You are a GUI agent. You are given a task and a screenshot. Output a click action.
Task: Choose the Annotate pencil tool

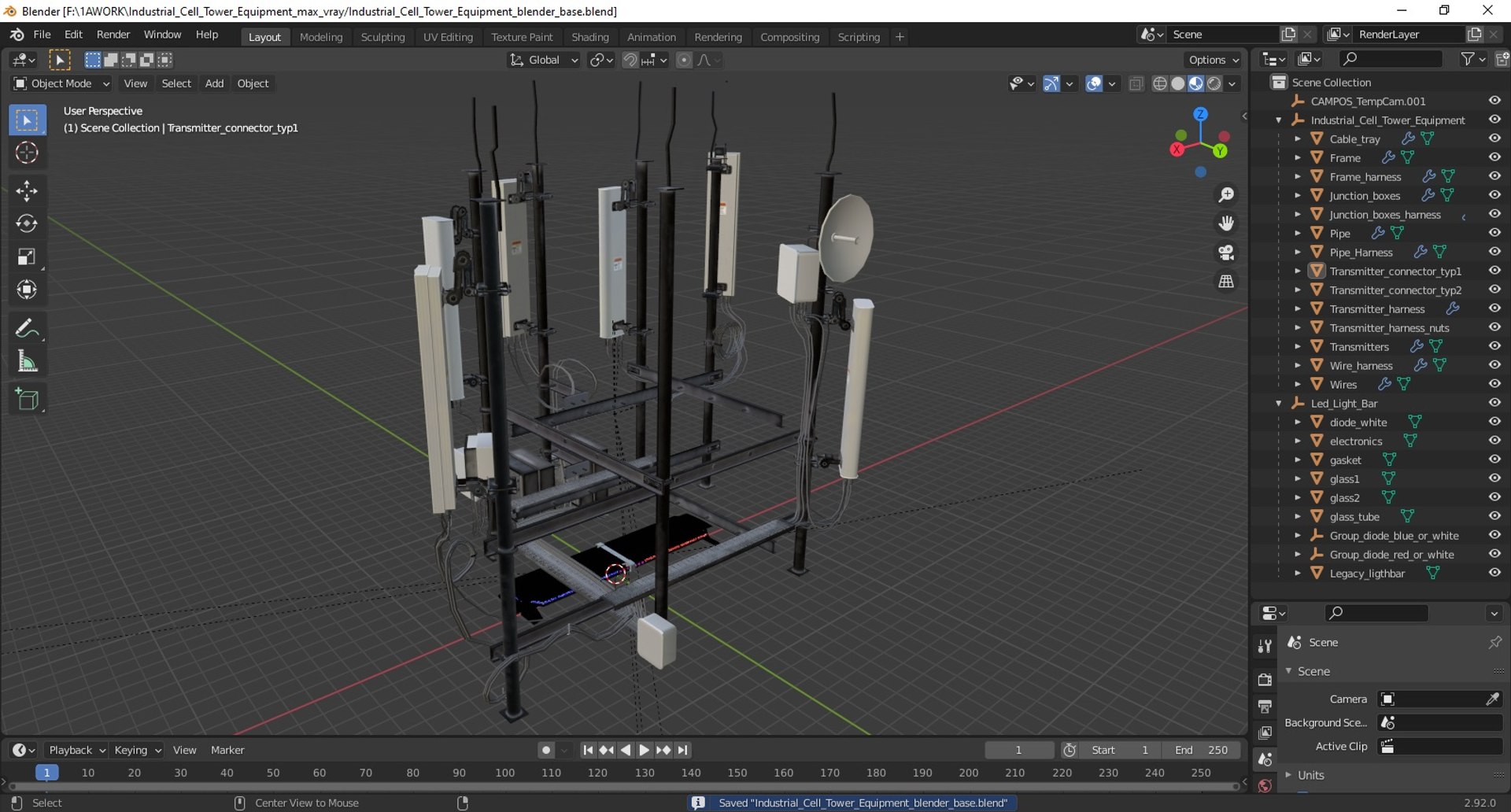(x=27, y=328)
